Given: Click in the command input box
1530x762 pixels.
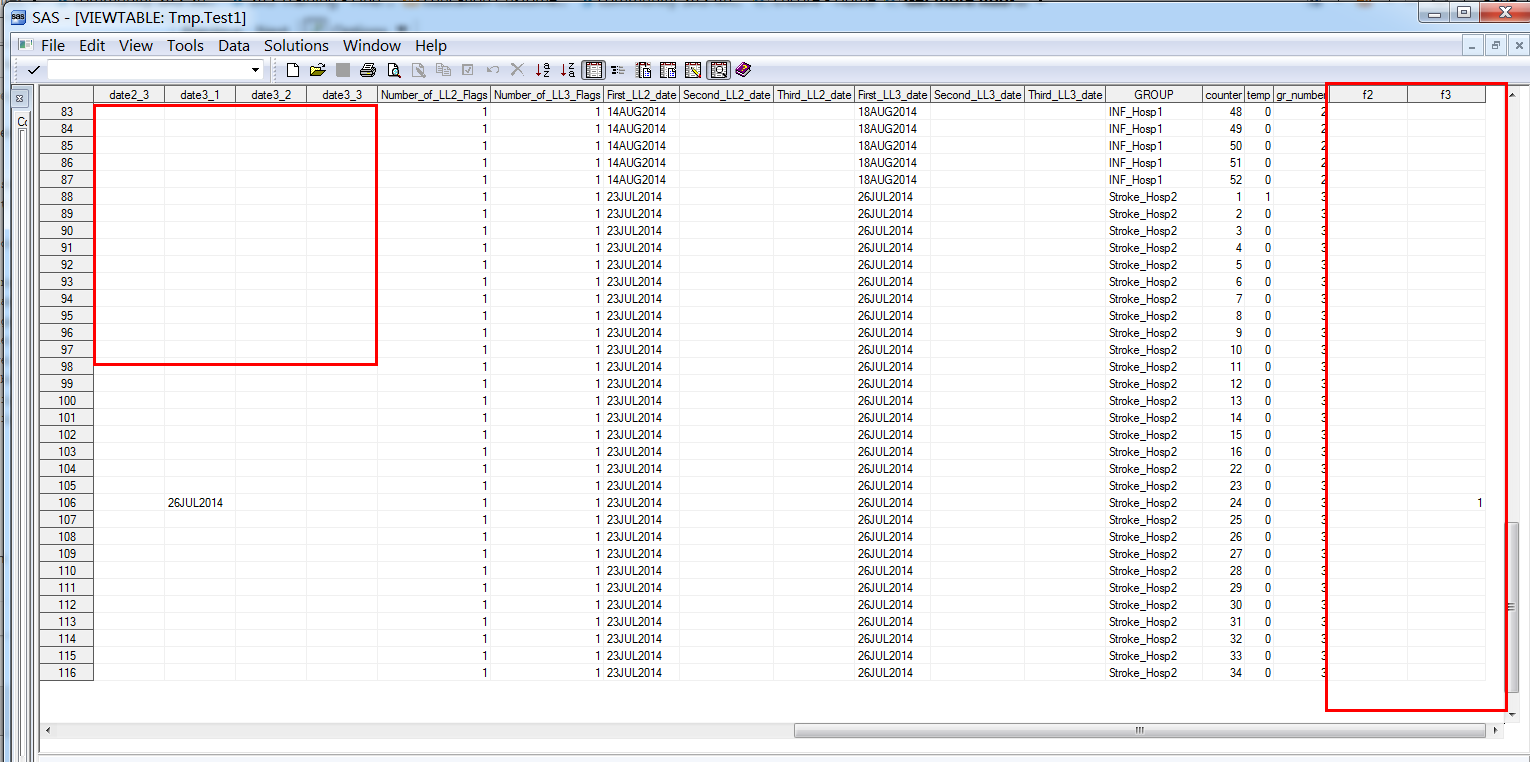Looking at the screenshot, I should point(148,70).
